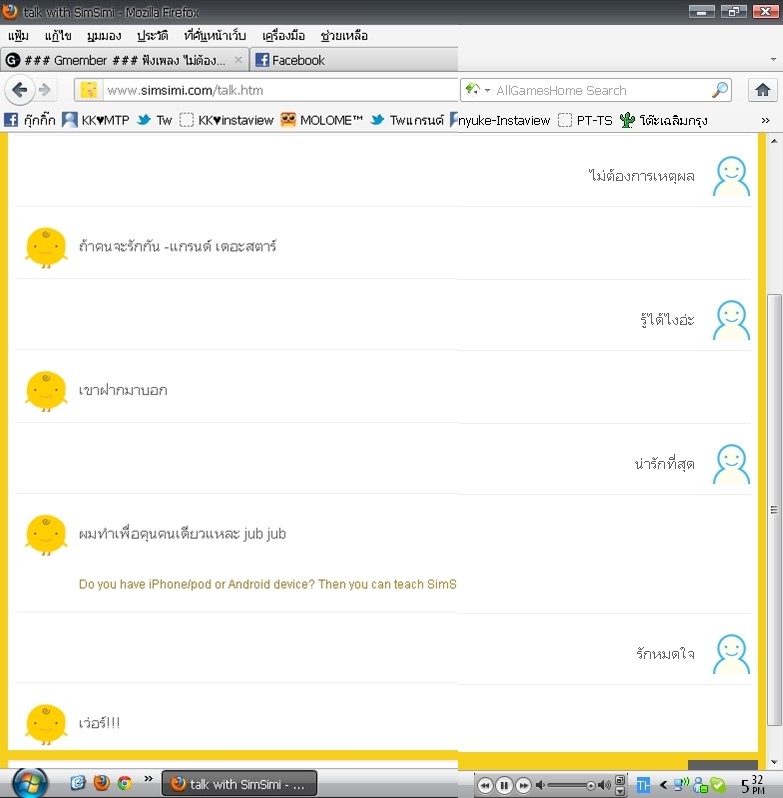Click the Forward navigation arrow
The image size is (783, 798).
[x=45, y=90]
